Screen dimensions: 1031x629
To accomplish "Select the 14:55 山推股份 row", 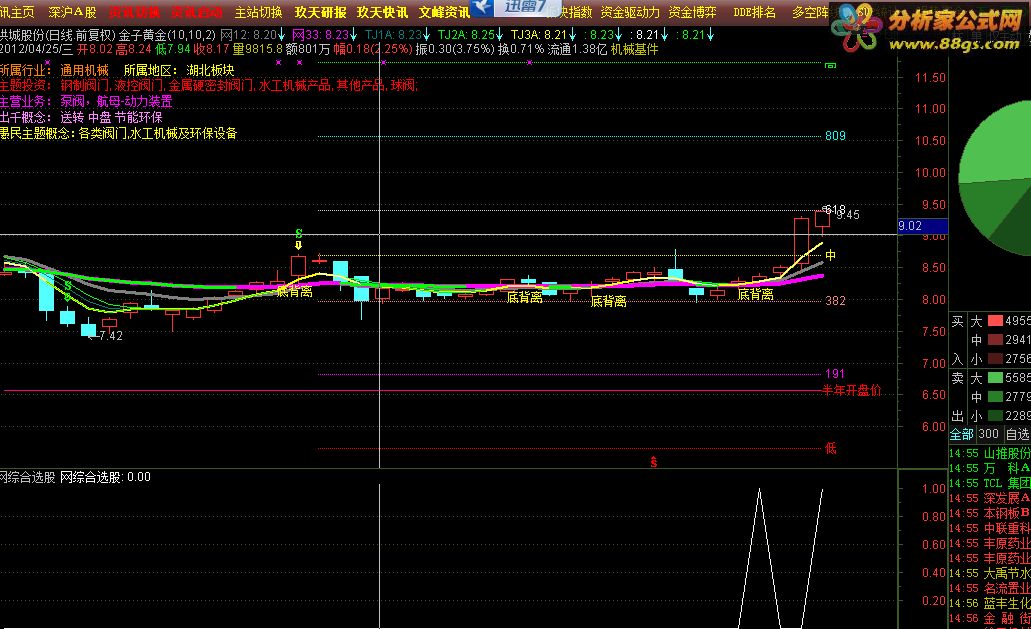I will [x=990, y=454].
